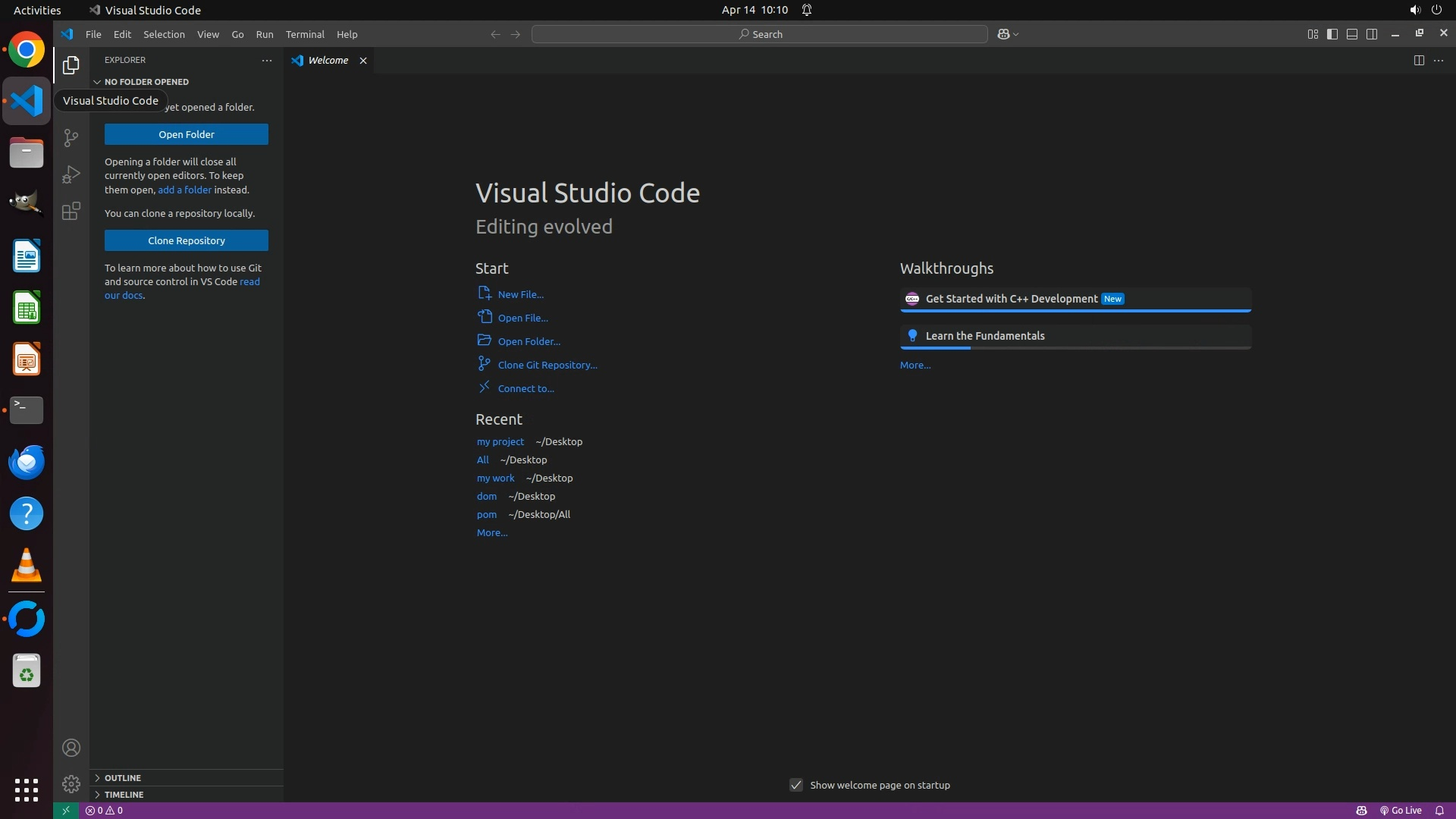Open the Terminal menu
The height and width of the screenshot is (819, 1456).
pyautogui.click(x=305, y=34)
